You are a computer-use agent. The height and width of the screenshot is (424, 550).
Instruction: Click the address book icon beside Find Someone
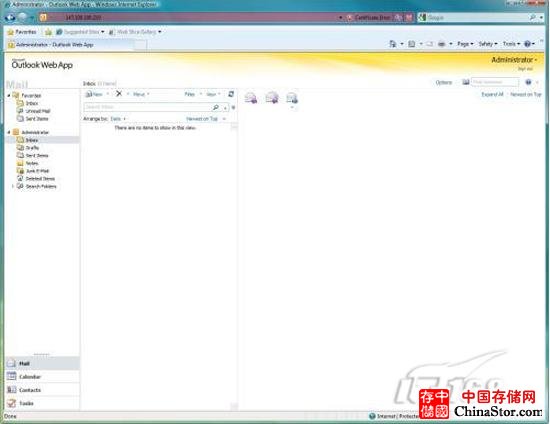coord(465,82)
